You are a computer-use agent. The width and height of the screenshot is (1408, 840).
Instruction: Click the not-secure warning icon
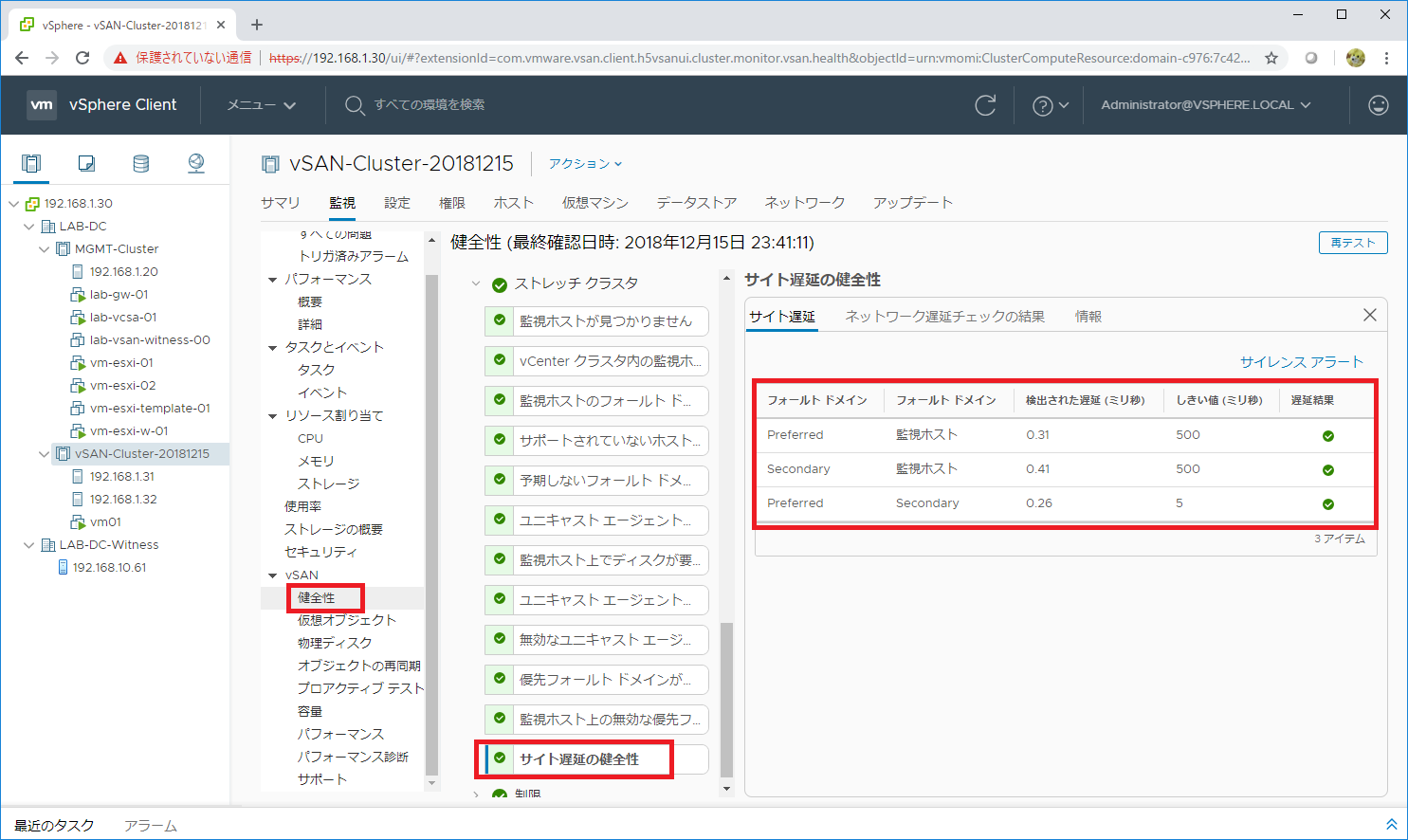click(120, 58)
